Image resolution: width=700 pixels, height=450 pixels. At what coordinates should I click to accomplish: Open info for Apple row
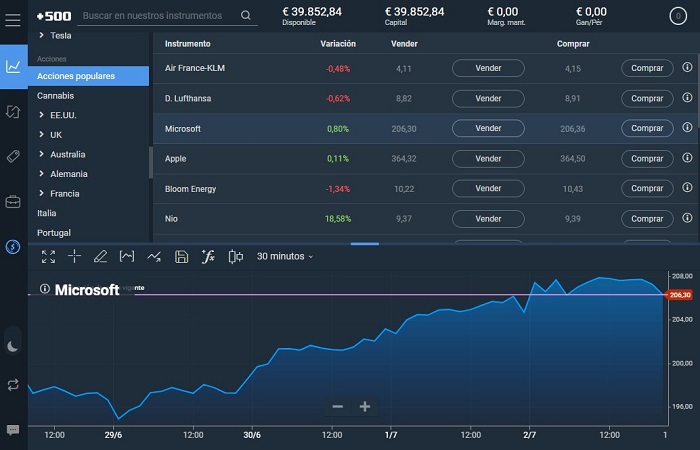pyautogui.click(x=687, y=158)
